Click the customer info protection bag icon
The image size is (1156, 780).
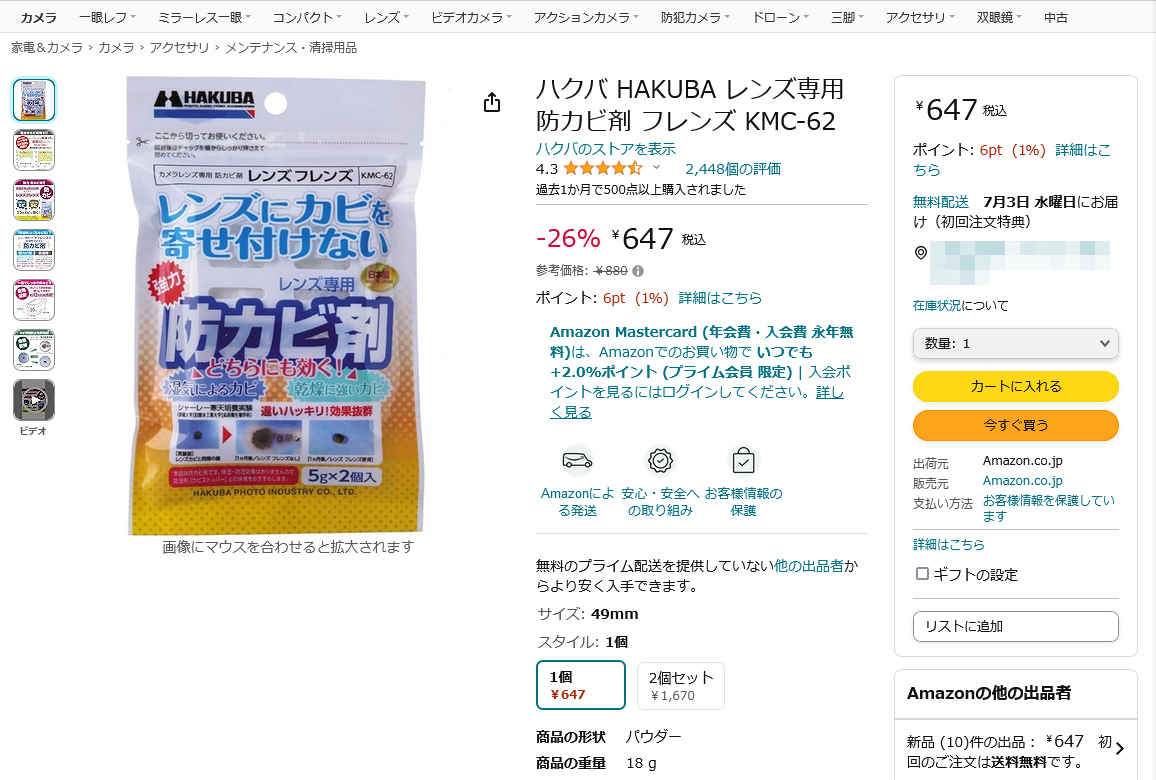743,461
